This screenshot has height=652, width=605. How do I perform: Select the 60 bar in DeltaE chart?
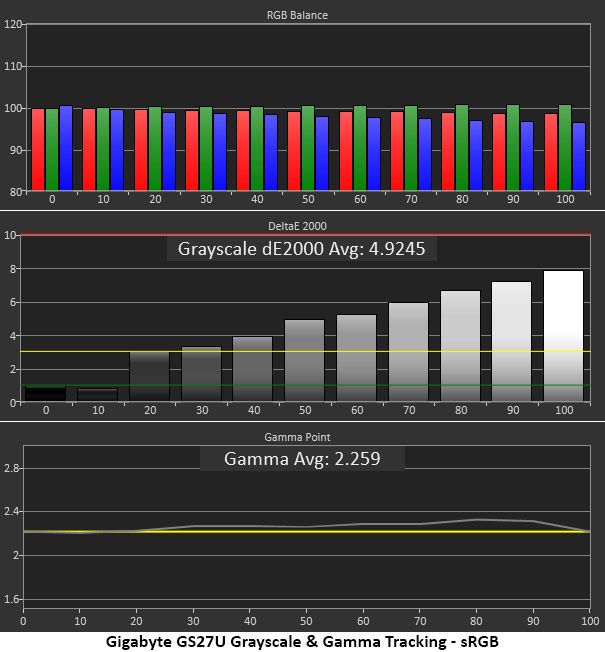[356, 358]
